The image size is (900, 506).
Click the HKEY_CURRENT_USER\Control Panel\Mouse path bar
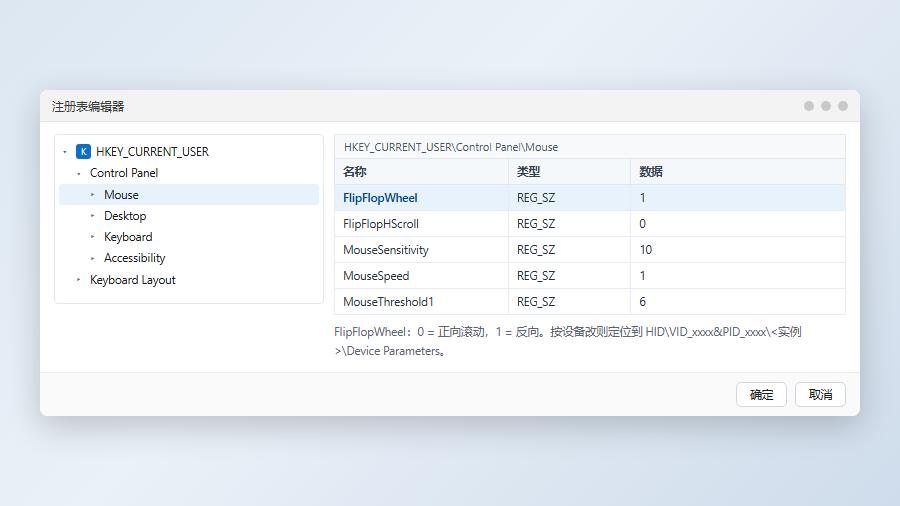click(589, 147)
